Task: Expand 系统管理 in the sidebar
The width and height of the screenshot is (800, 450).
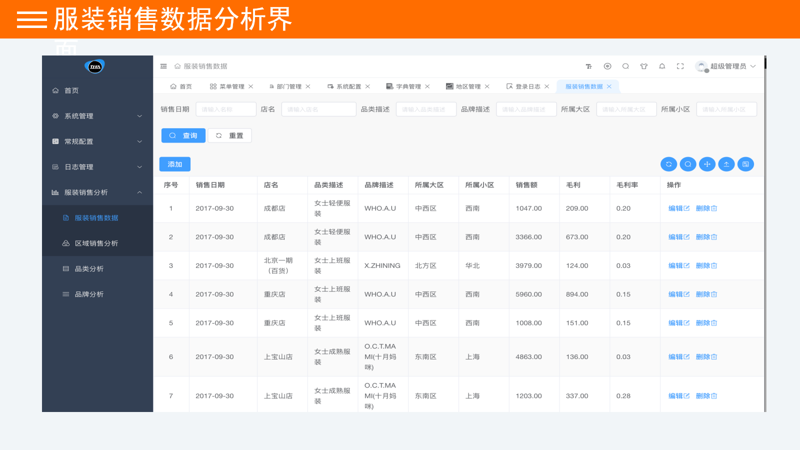Action: point(97,116)
